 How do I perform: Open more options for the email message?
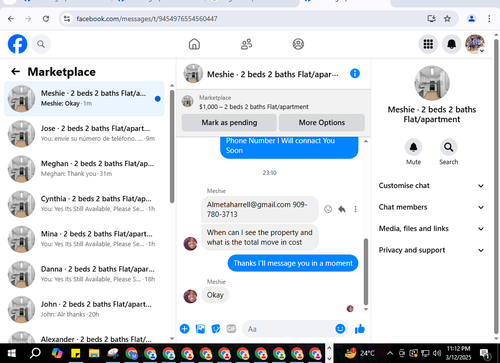[355, 209]
